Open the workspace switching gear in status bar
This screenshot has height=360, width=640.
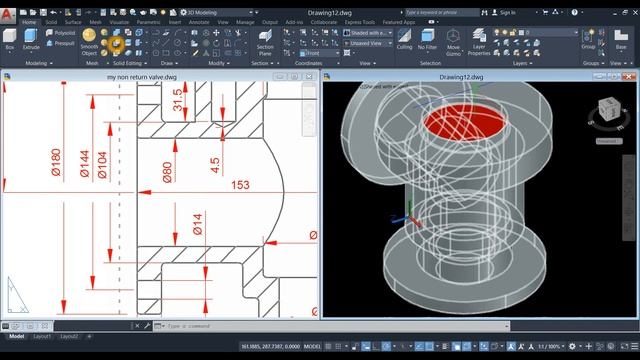pyautogui.click(x=572, y=347)
